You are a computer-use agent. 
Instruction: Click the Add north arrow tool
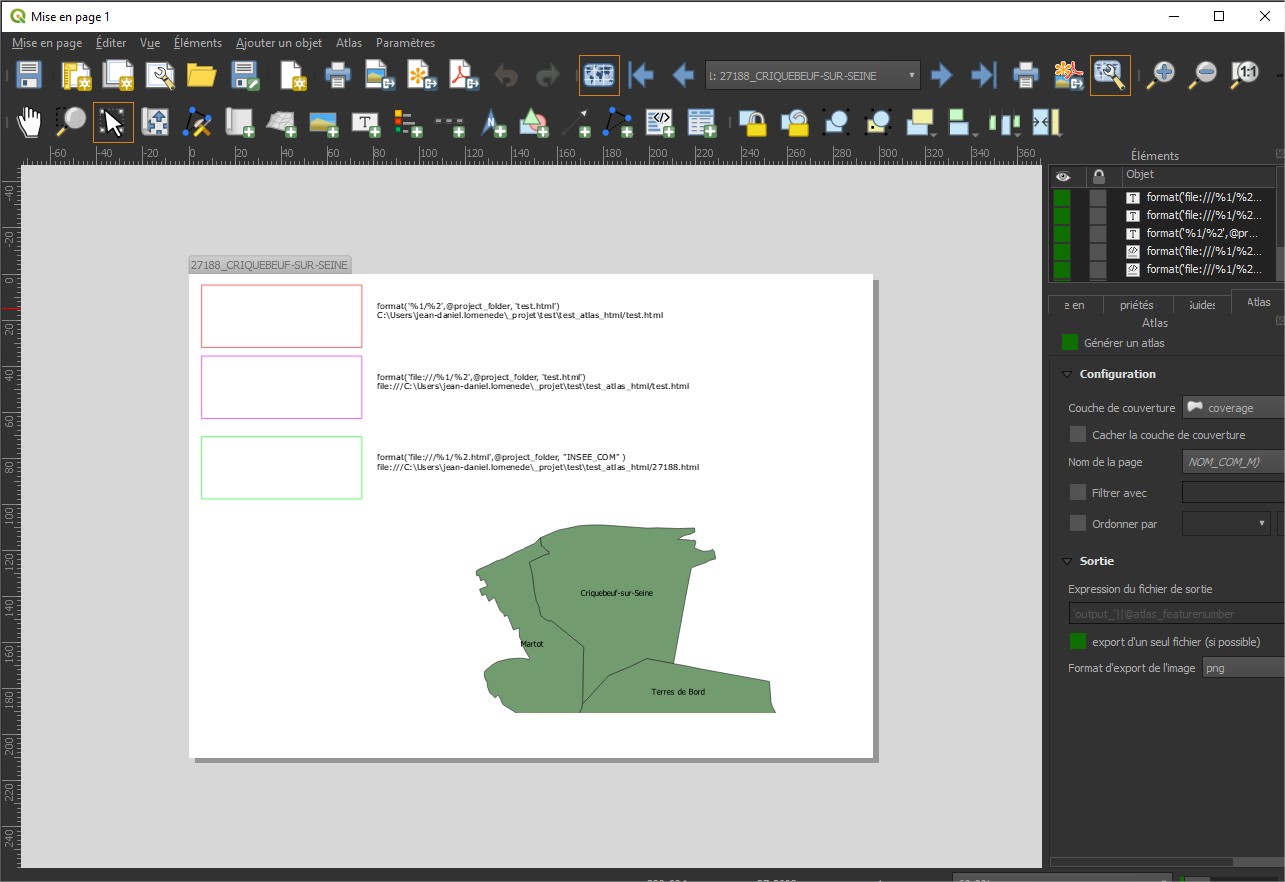(492, 122)
